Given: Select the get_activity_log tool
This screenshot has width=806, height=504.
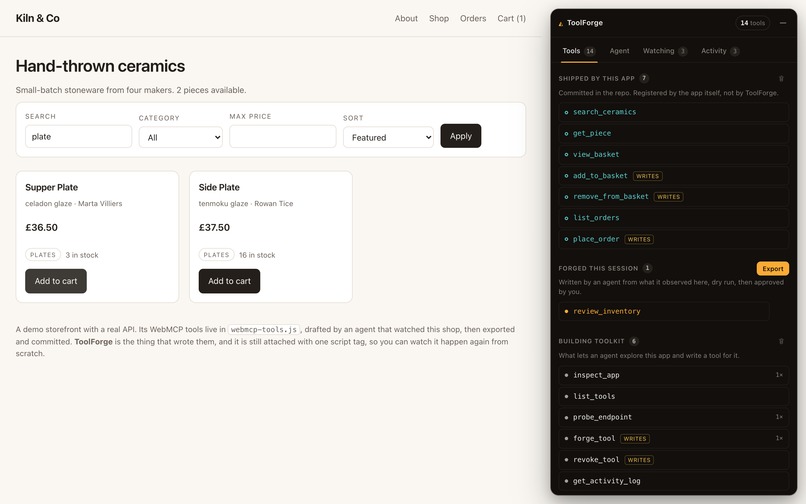Looking at the screenshot, I should [x=673, y=481].
